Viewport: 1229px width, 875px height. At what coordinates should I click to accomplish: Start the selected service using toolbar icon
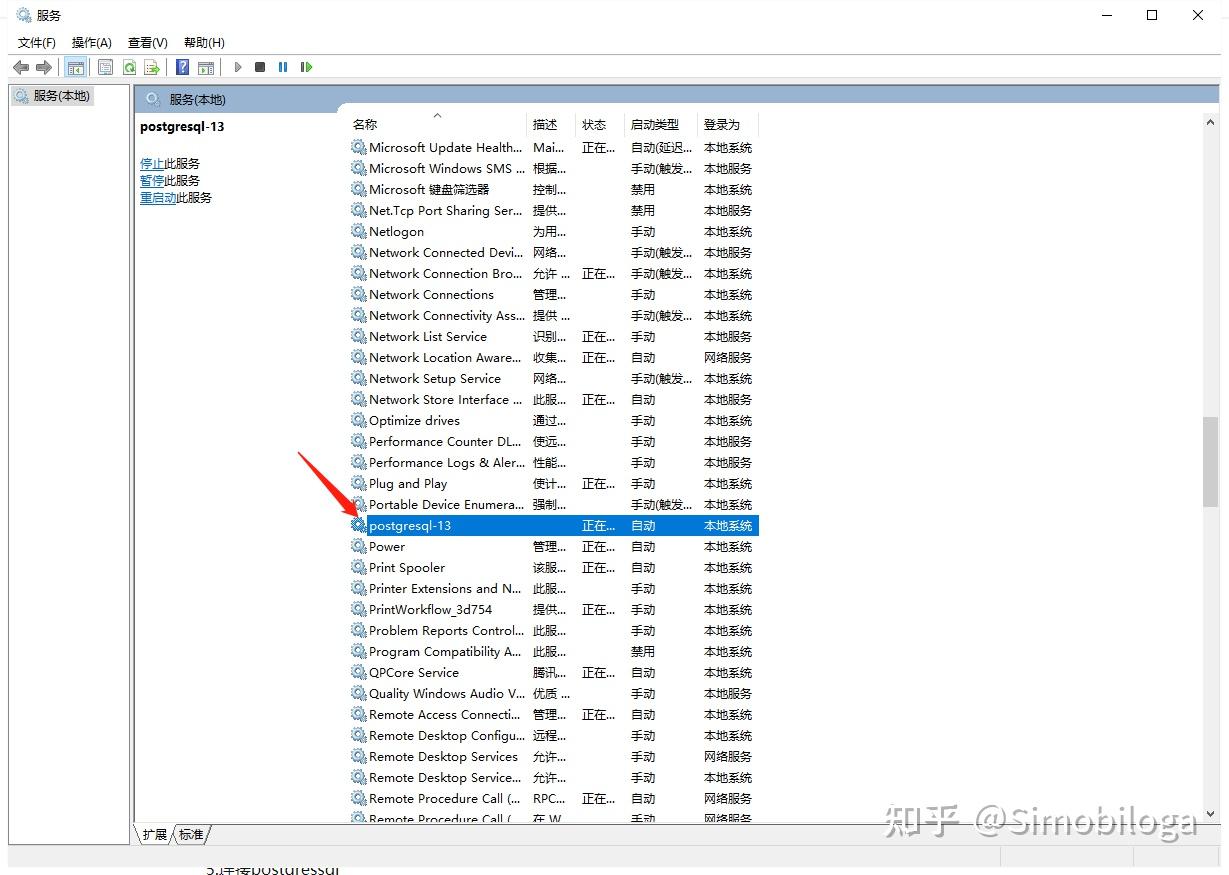(x=237, y=66)
